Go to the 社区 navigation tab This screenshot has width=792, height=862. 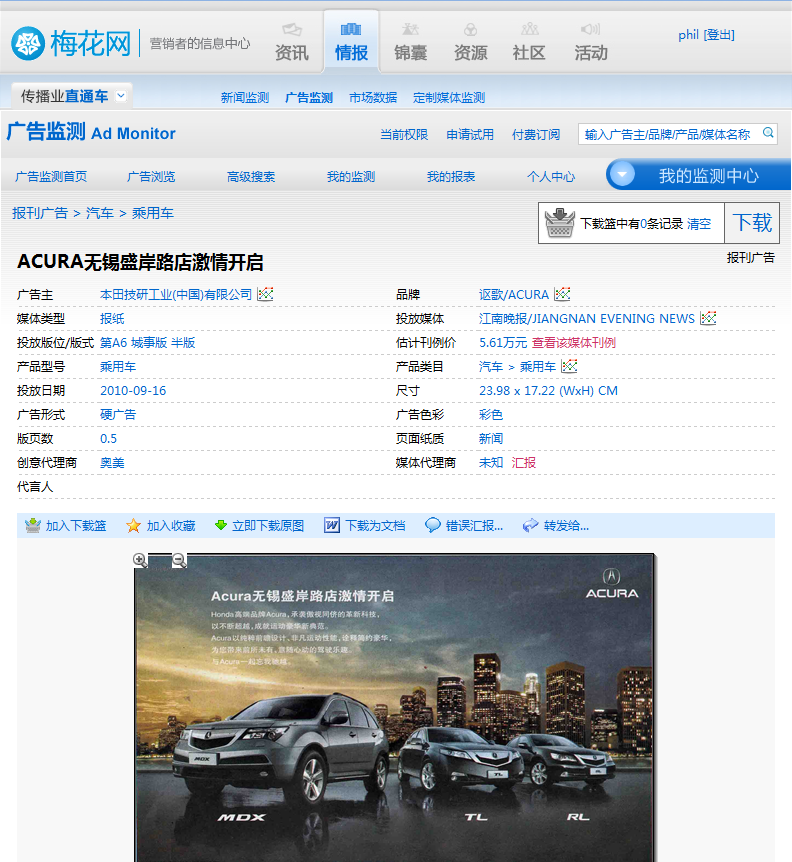[529, 43]
